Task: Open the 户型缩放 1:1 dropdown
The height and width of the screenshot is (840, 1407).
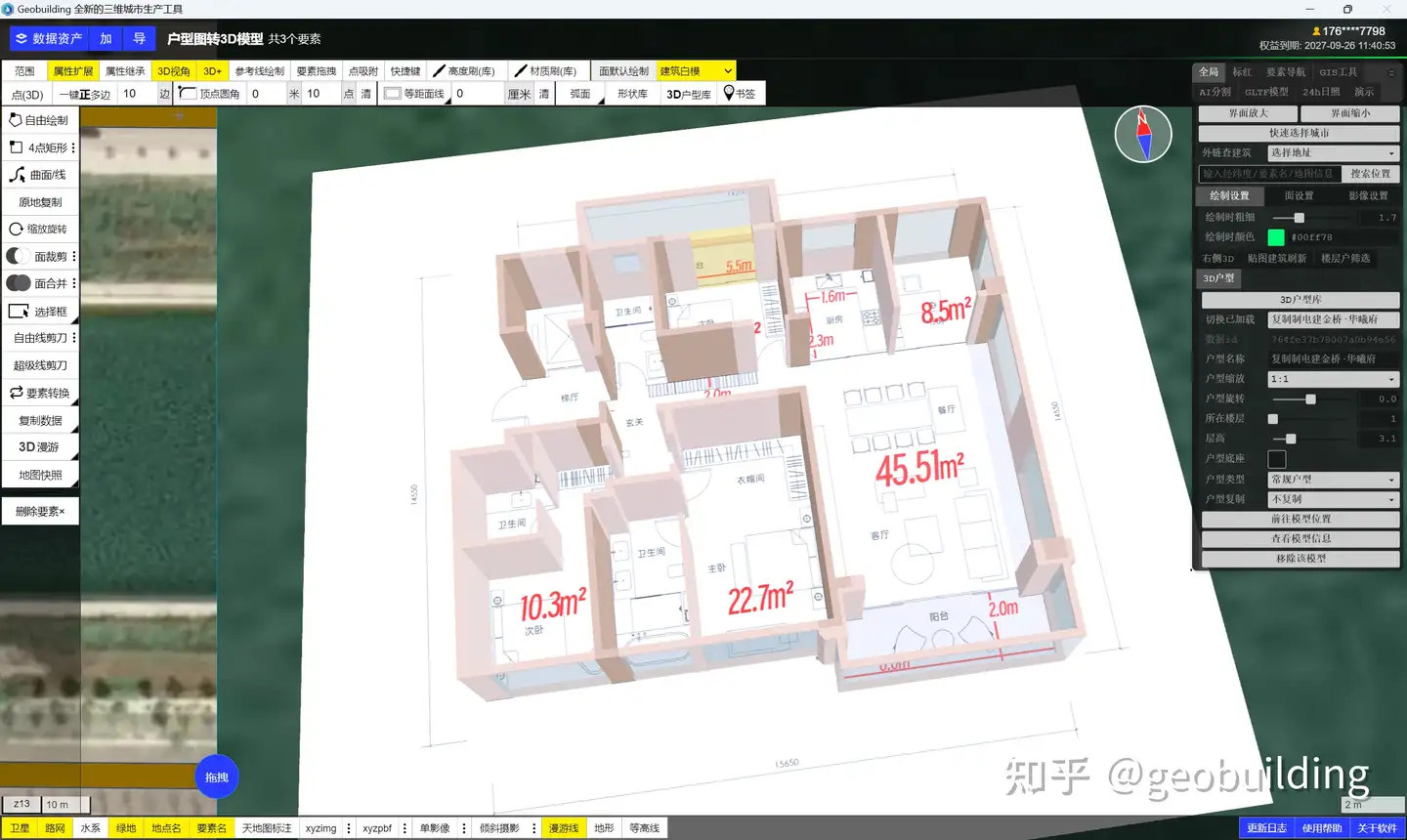Action: (x=1333, y=379)
